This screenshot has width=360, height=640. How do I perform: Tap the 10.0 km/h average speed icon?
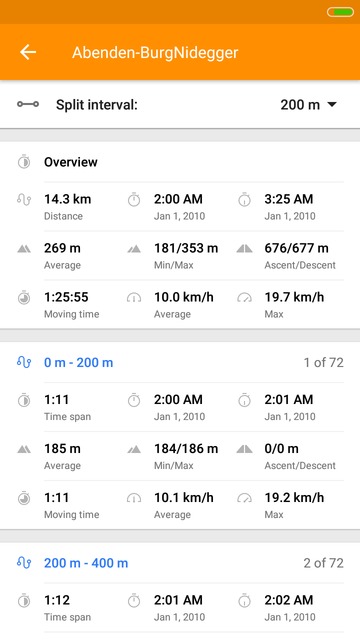pos(134,298)
